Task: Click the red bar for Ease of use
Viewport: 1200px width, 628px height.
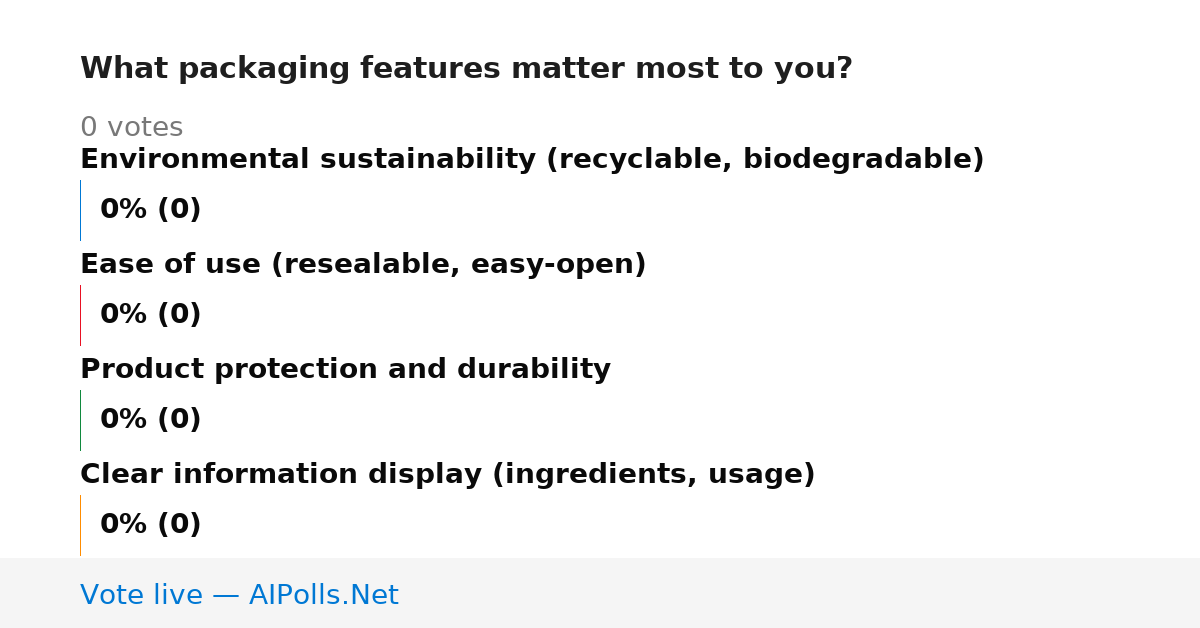Action: tap(80, 315)
